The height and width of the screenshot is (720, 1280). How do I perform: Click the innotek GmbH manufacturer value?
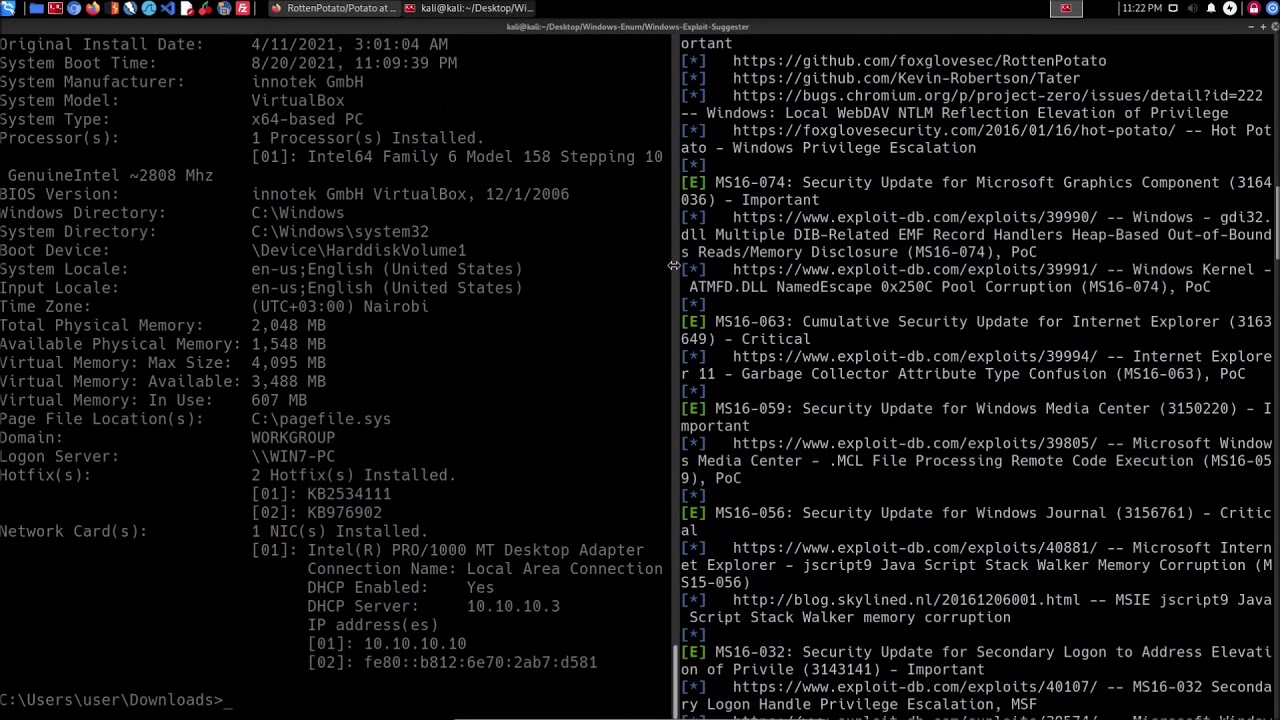click(x=307, y=82)
